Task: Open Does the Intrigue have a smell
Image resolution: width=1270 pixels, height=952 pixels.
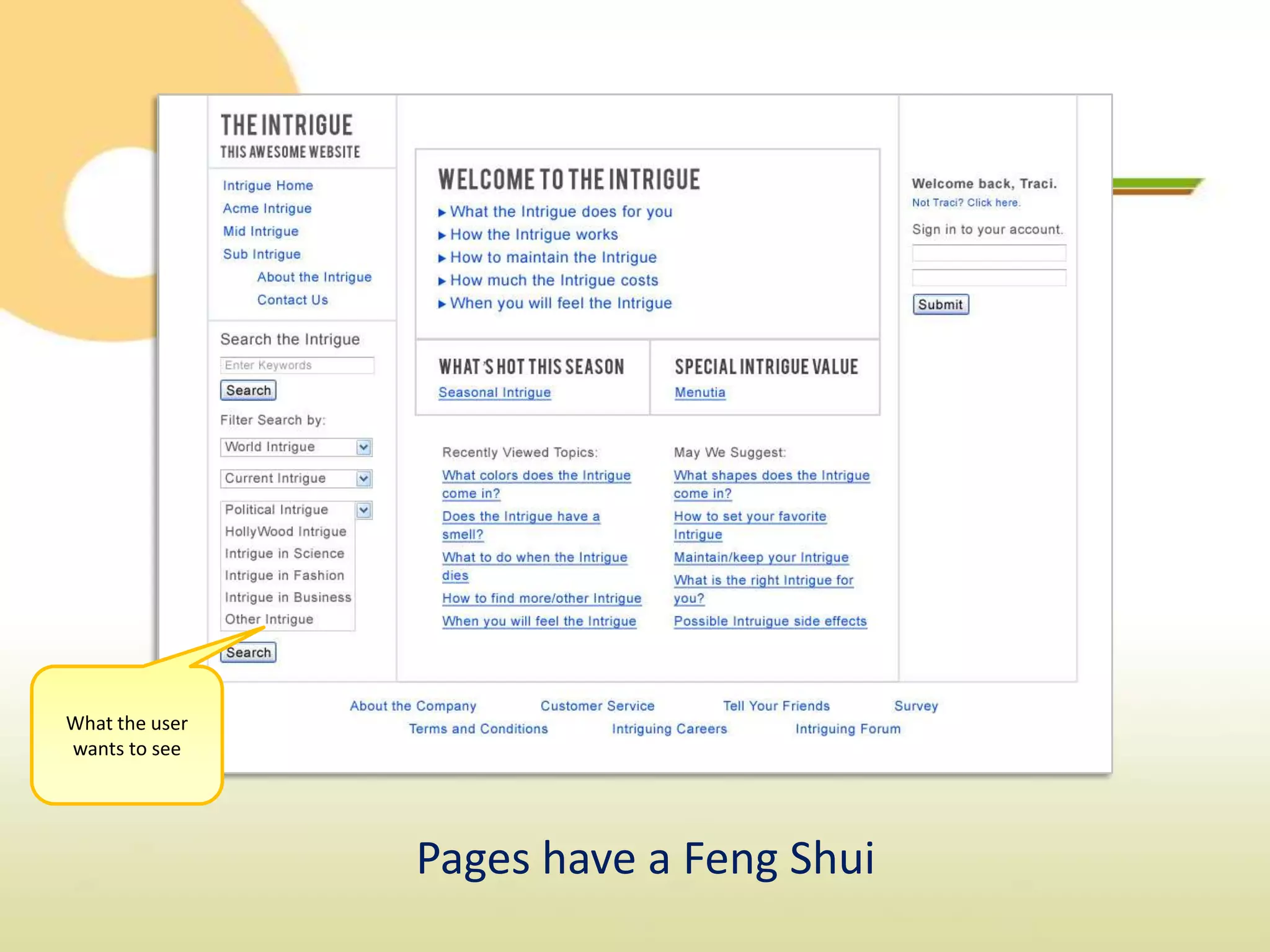Action: 521,525
